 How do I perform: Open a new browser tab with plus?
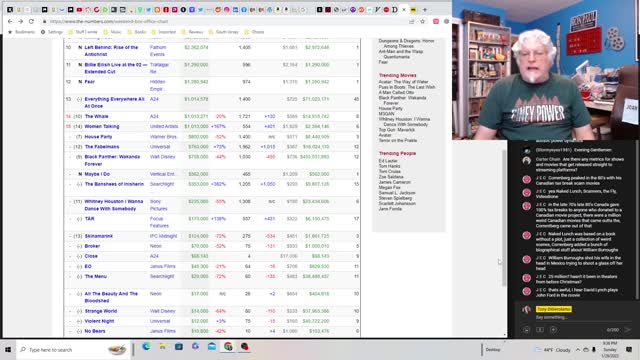point(425,9)
